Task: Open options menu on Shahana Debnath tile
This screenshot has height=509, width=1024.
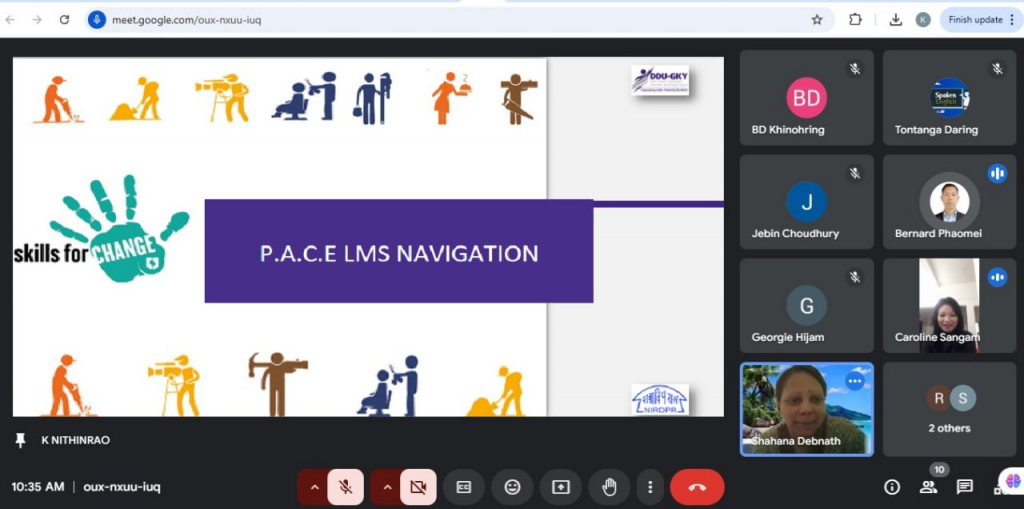Action: (854, 381)
